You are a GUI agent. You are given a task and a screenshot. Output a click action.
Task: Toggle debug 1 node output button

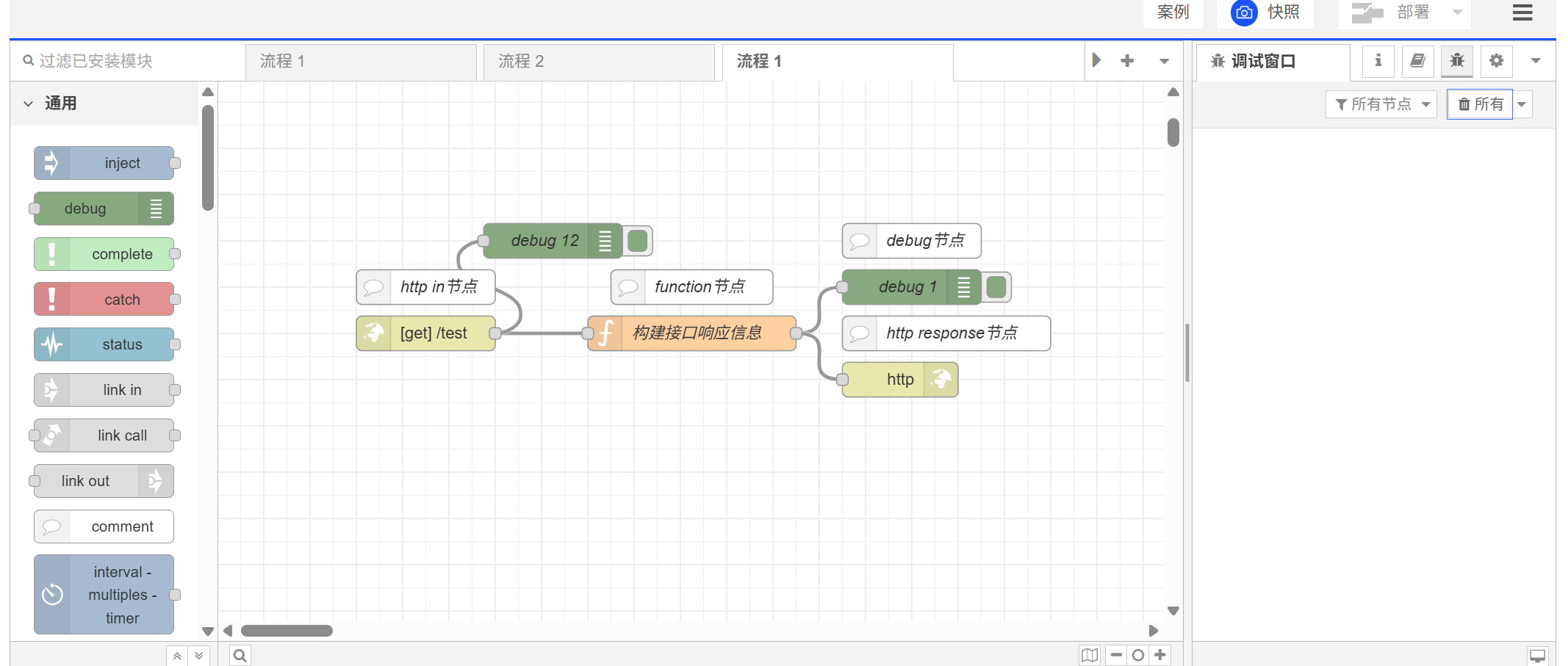(x=997, y=287)
